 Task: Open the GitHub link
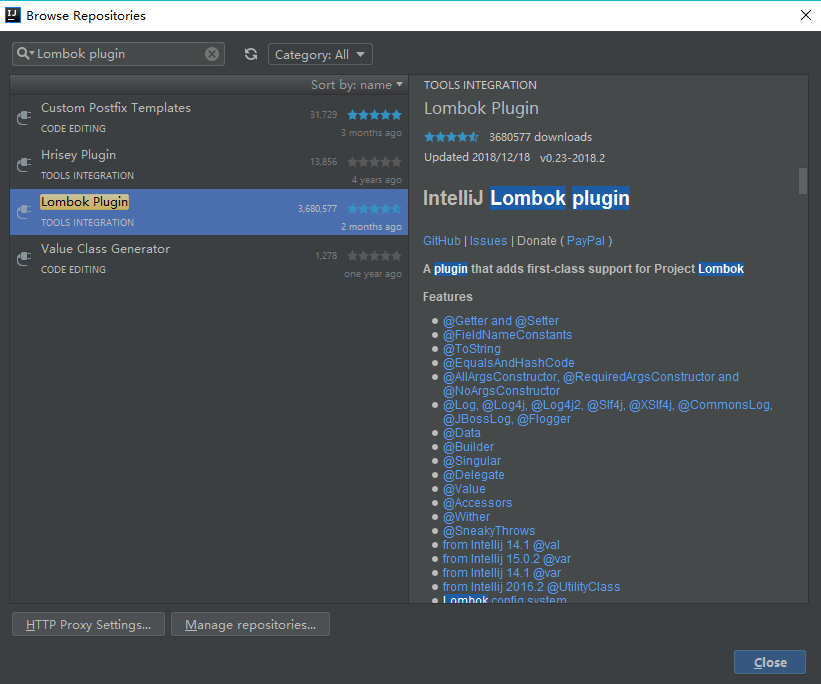(x=441, y=241)
